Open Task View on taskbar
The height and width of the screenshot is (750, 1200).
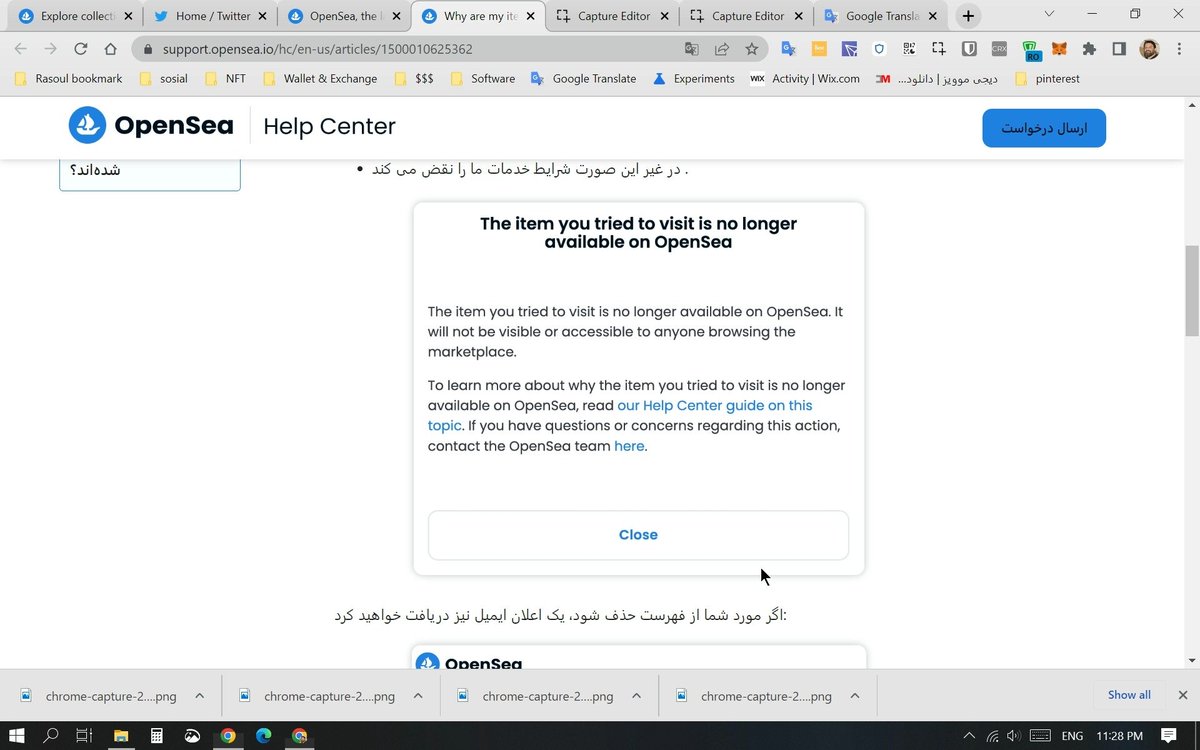(85, 736)
